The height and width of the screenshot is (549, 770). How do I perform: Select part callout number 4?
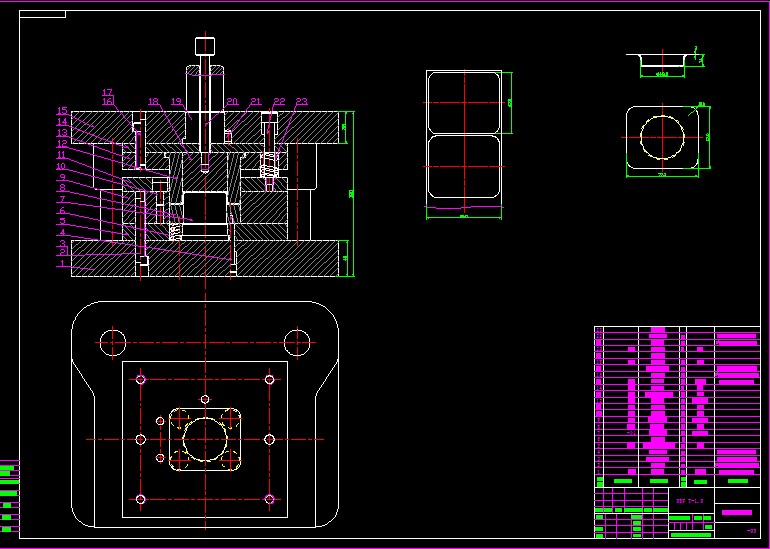click(x=62, y=232)
